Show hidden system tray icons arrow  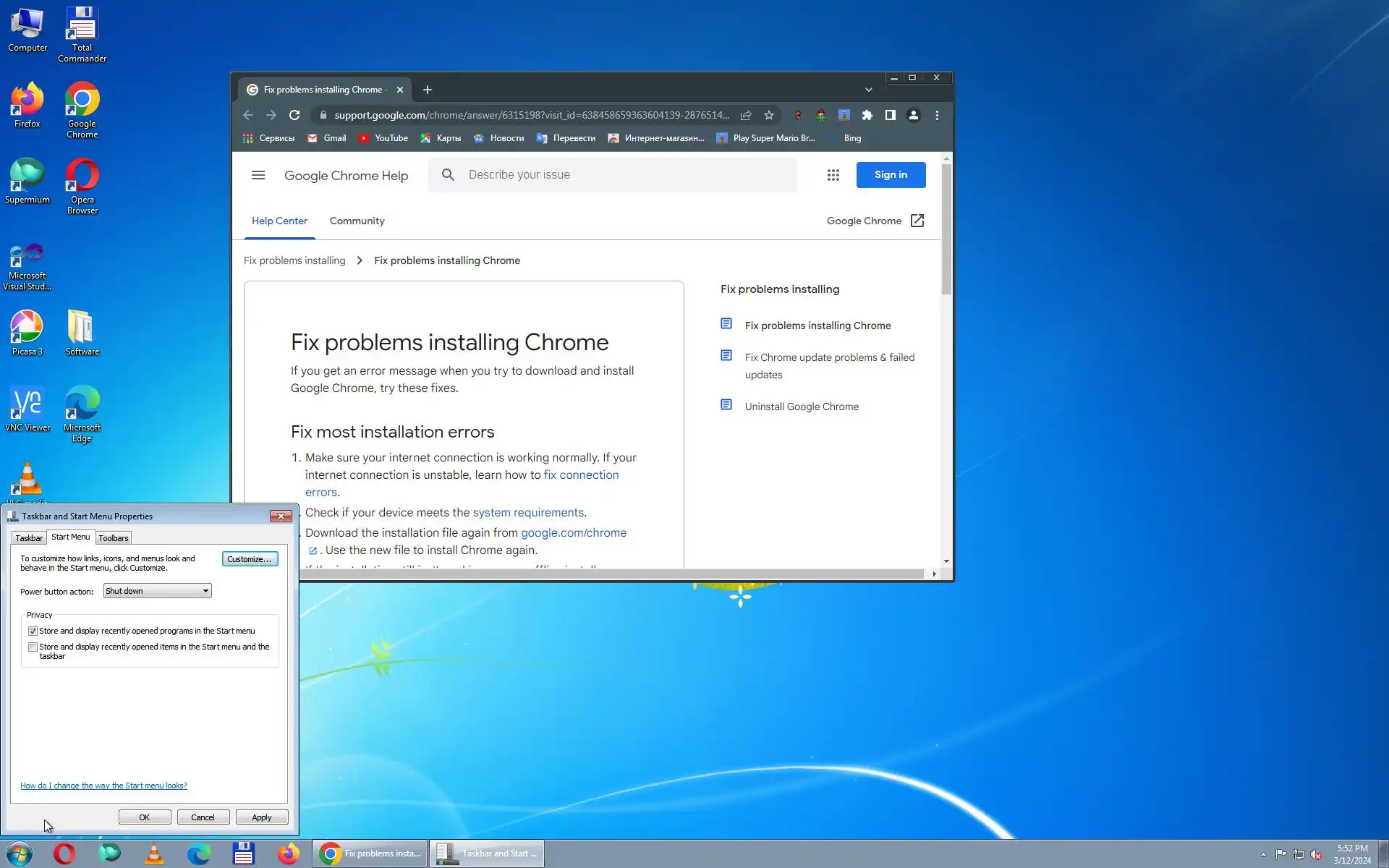[x=1263, y=854]
